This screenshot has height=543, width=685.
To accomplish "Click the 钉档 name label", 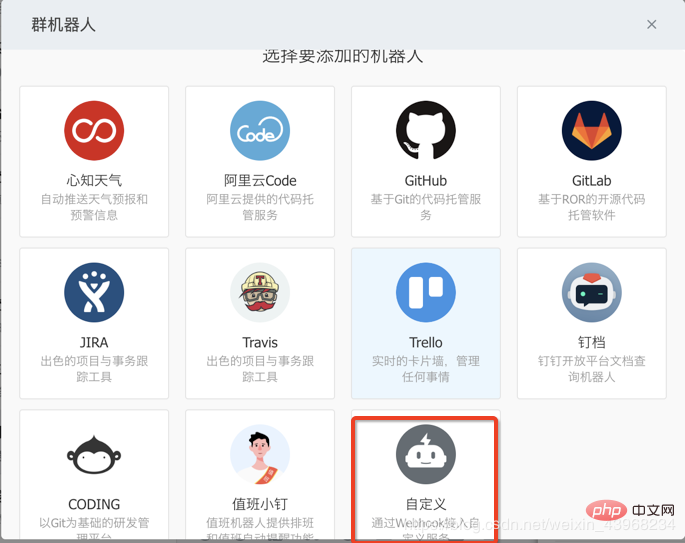I will (x=592, y=342).
